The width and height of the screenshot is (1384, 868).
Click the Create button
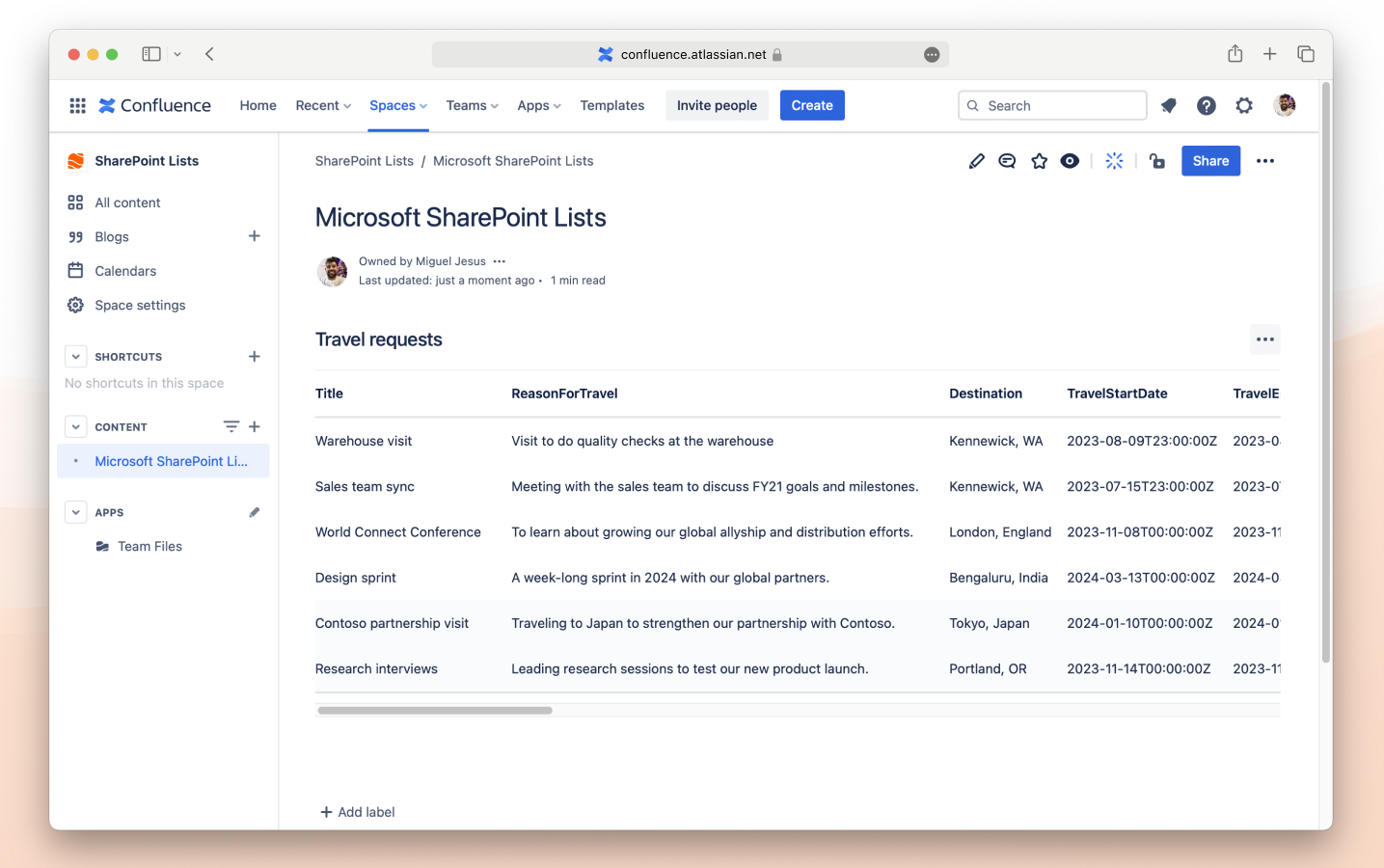coord(812,106)
